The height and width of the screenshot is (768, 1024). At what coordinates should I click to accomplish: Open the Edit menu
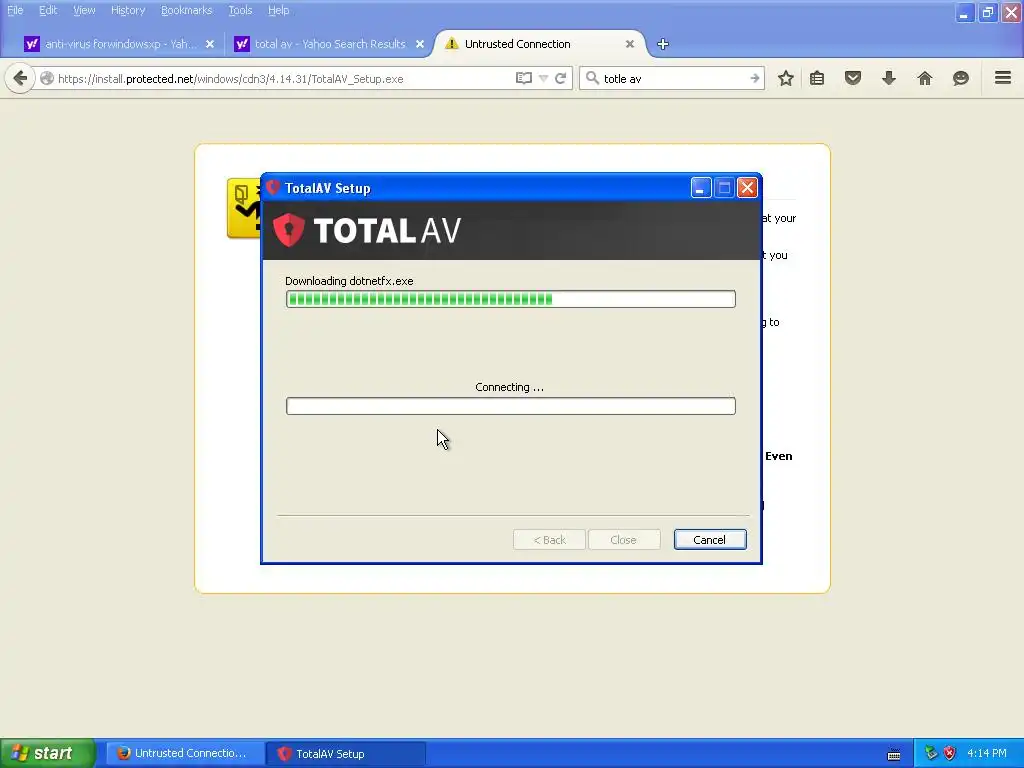tap(48, 10)
